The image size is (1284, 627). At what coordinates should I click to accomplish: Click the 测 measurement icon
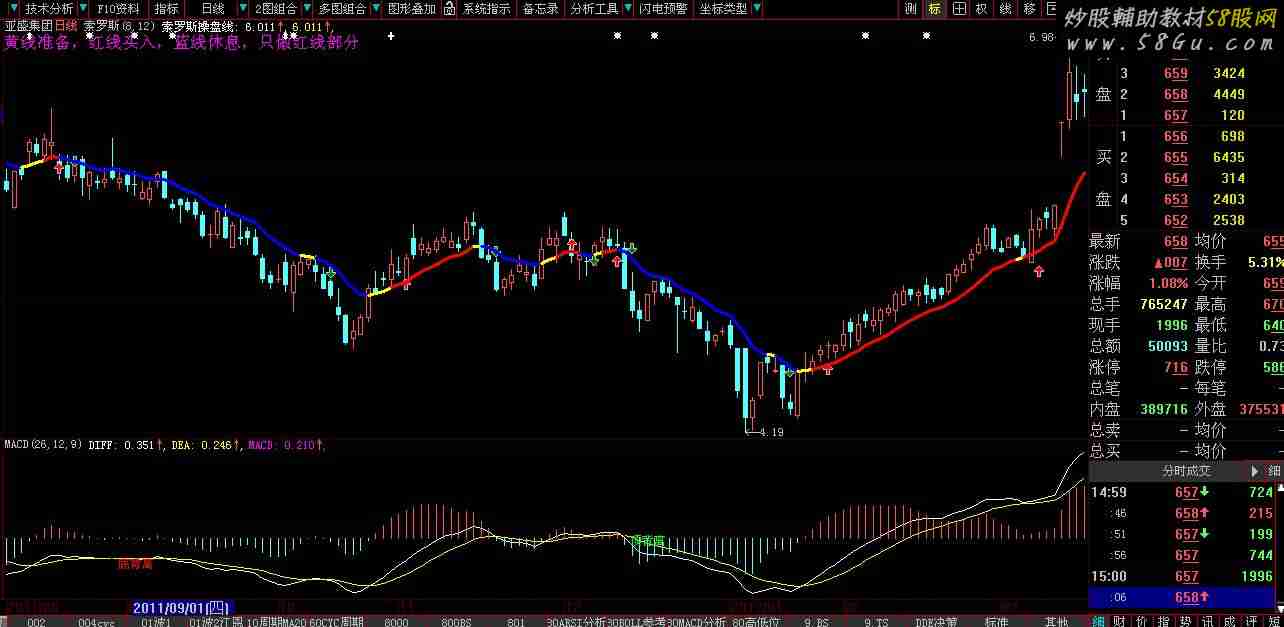pyautogui.click(x=911, y=9)
